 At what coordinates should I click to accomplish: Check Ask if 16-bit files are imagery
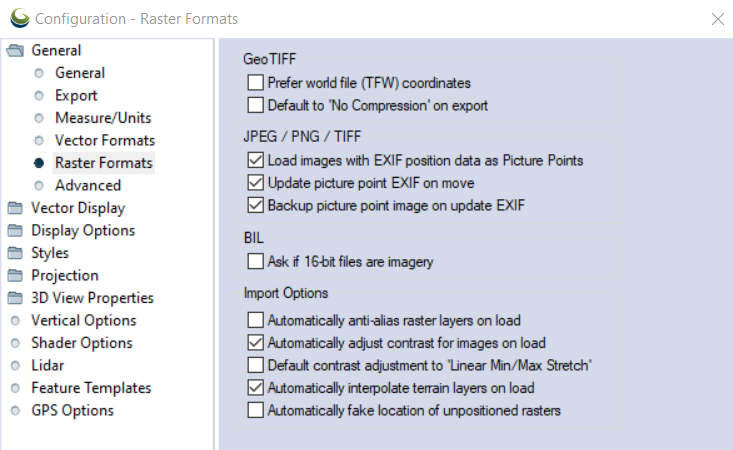pos(255,261)
